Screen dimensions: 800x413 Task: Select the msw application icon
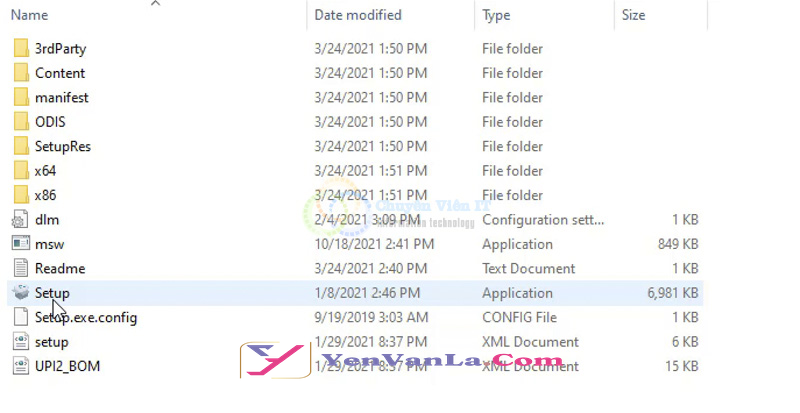21,244
